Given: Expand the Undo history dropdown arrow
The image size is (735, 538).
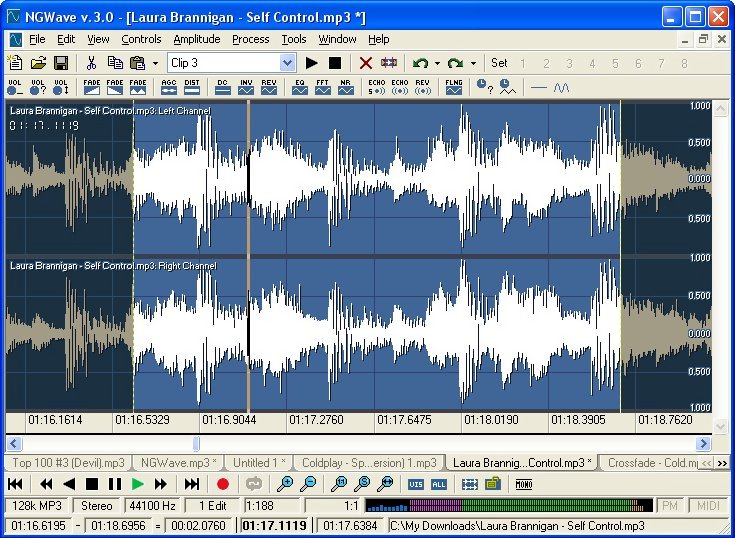Looking at the screenshot, I should tap(437, 63).
